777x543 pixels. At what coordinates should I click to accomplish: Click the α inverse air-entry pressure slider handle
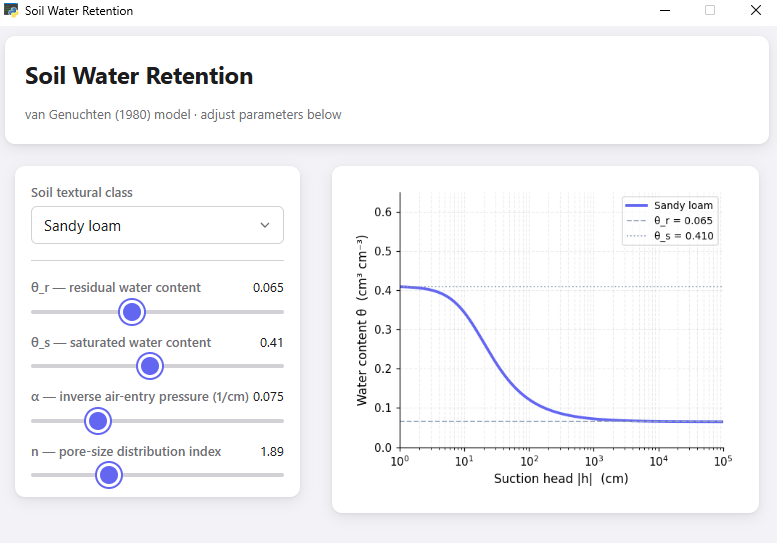click(x=98, y=421)
